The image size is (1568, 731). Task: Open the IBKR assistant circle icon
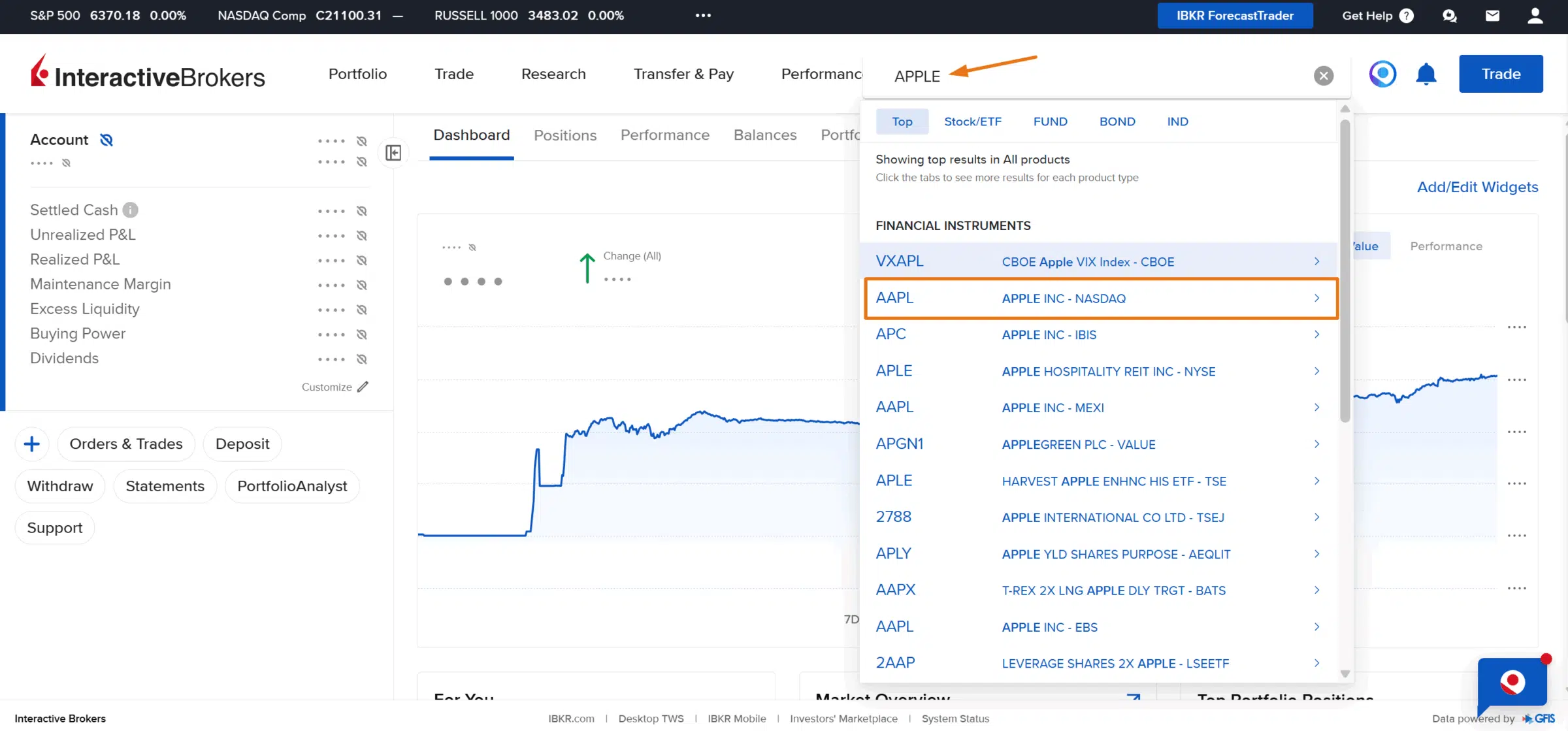1382,74
